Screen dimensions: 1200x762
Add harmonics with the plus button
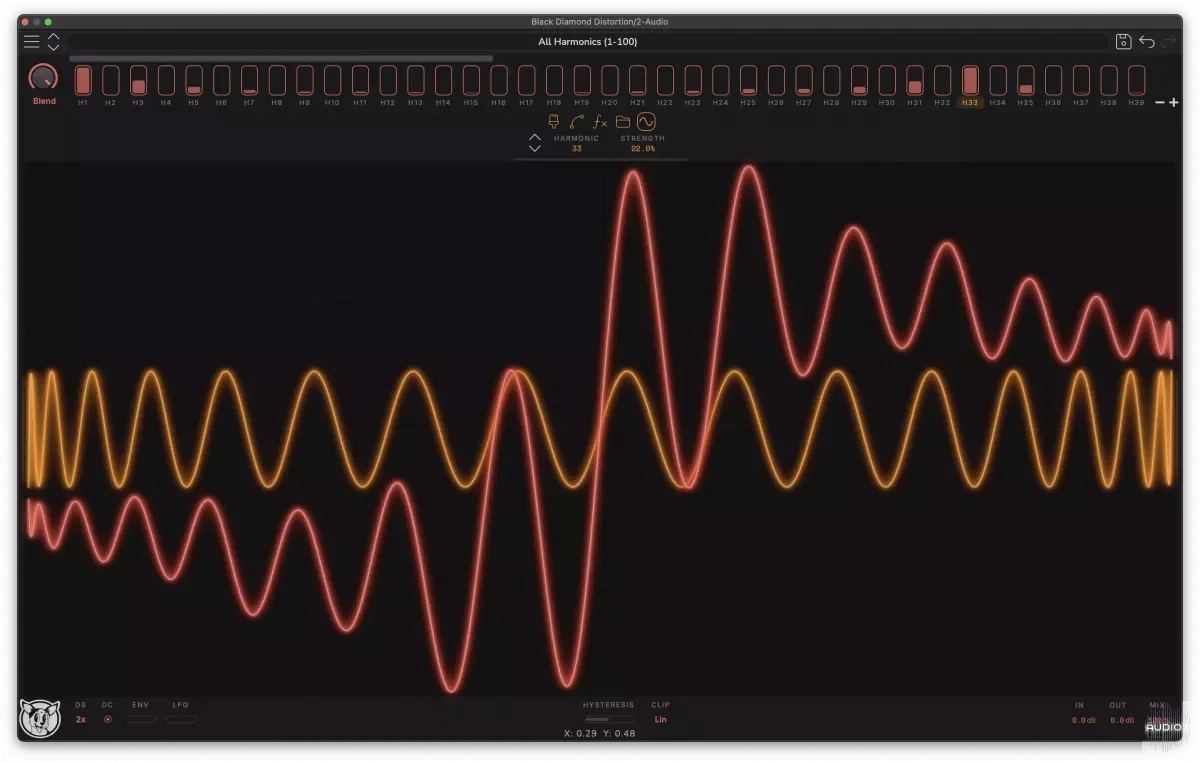(x=1174, y=102)
